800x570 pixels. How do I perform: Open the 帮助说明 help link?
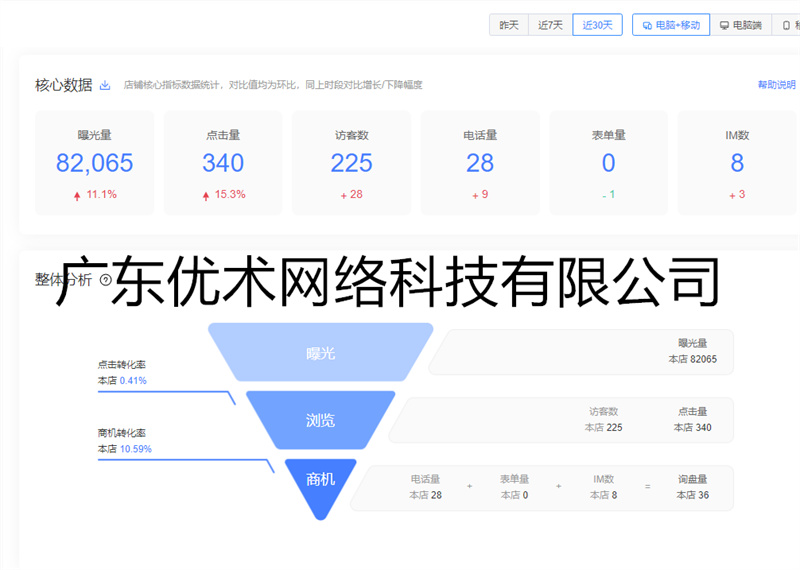pos(777,85)
